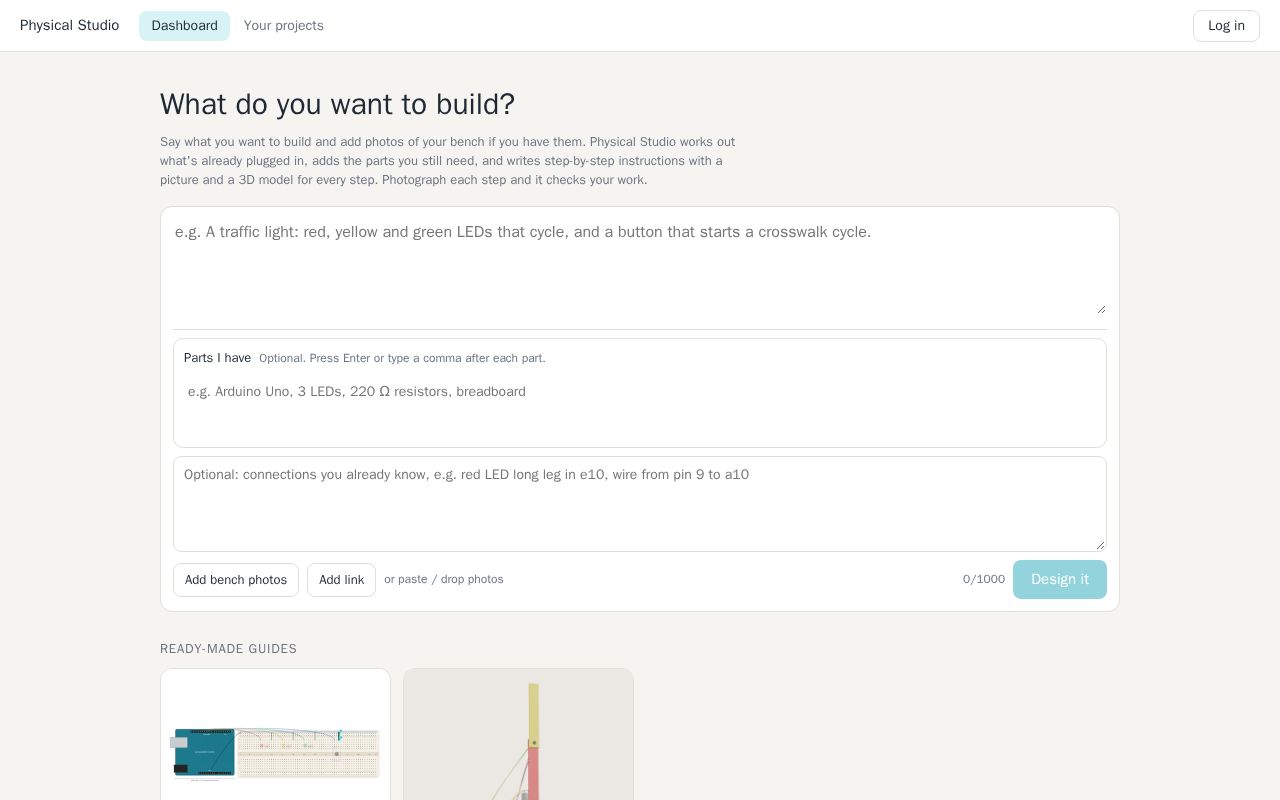Open the 3D model ready-made guide

(x=518, y=734)
